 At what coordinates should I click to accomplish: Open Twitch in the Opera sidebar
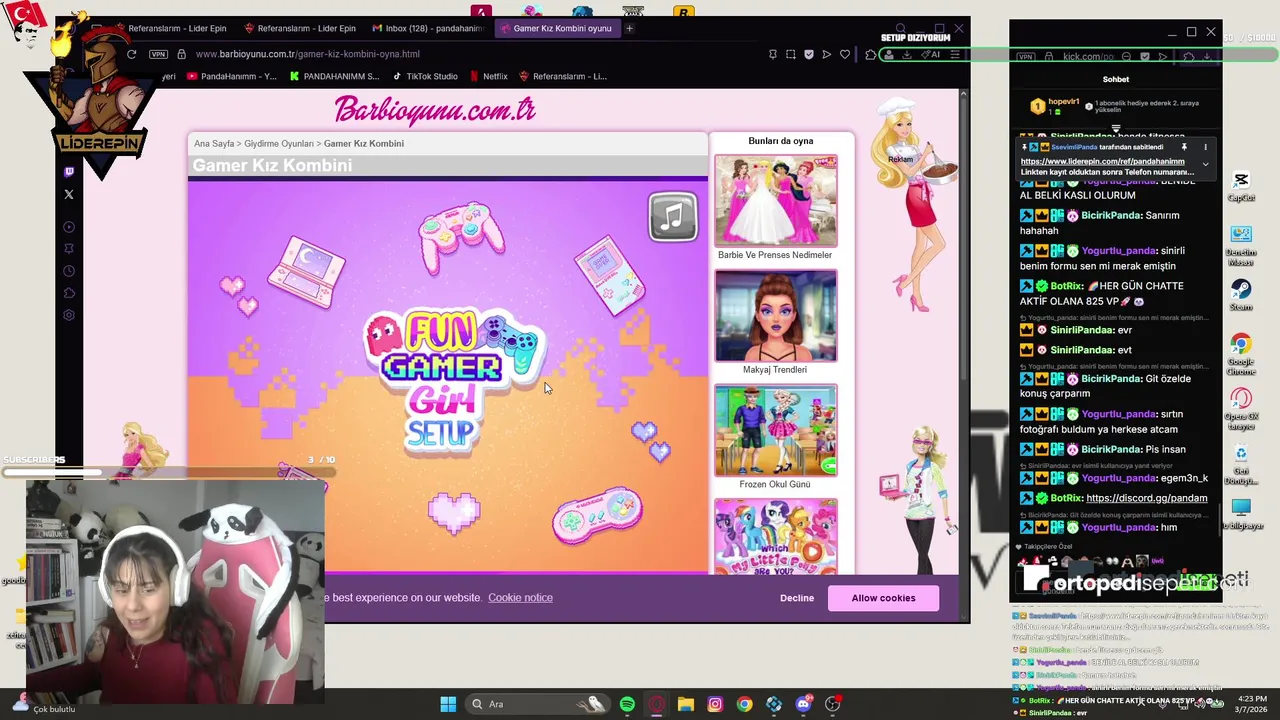click(69, 172)
